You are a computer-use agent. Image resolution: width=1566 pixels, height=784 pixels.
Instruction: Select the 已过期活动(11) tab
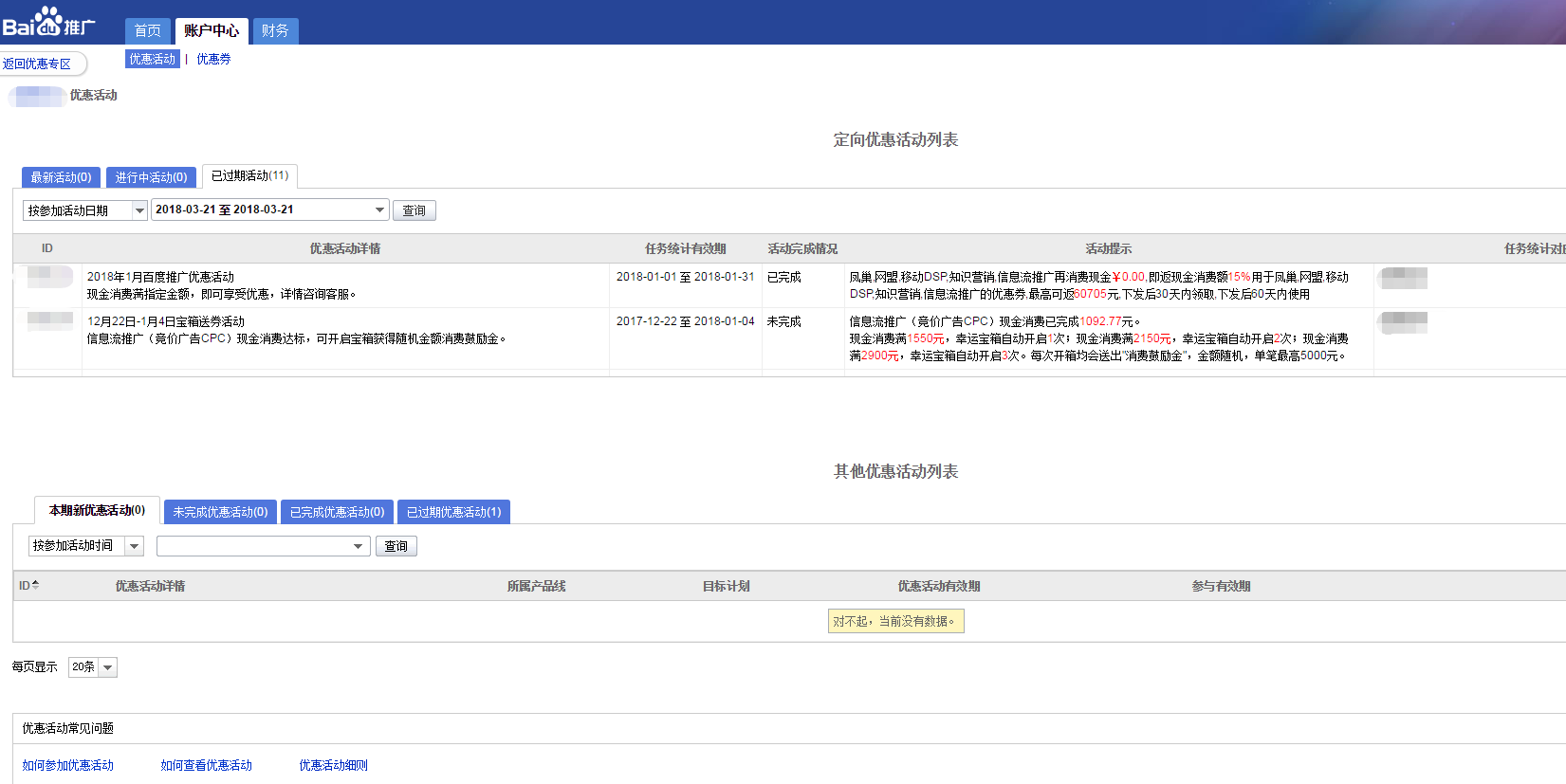click(x=249, y=176)
